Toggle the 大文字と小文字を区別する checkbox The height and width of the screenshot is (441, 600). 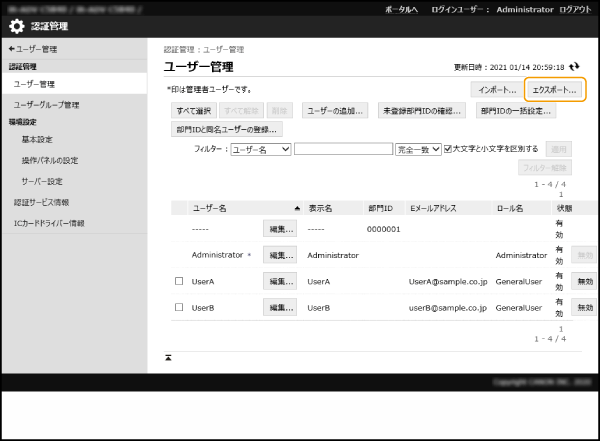click(x=448, y=149)
